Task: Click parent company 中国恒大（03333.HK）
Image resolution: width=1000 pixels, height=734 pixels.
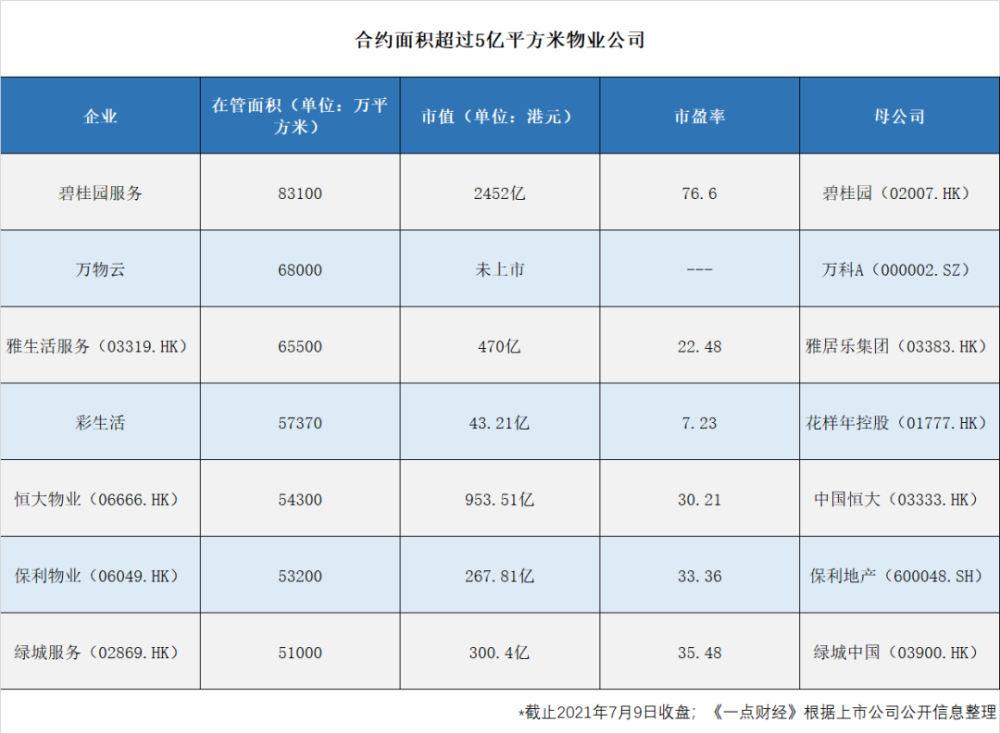Action: 899,499
